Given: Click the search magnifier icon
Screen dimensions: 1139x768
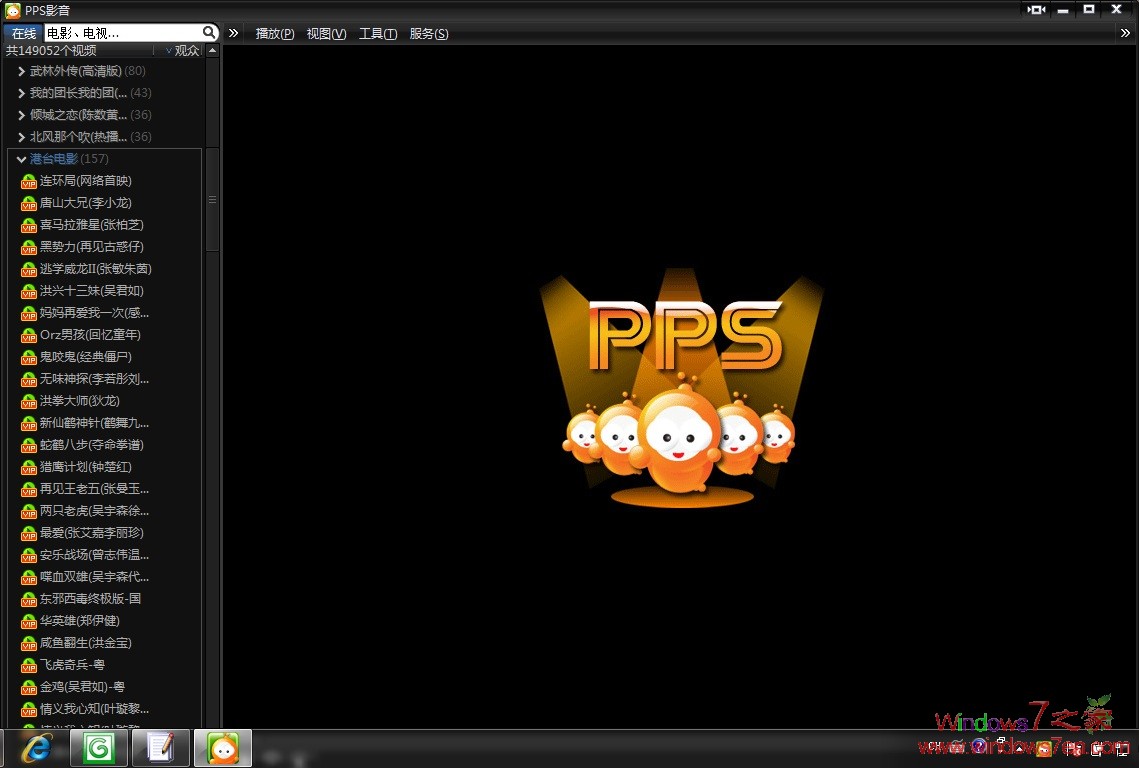Looking at the screenshot, I should [209, 33].
